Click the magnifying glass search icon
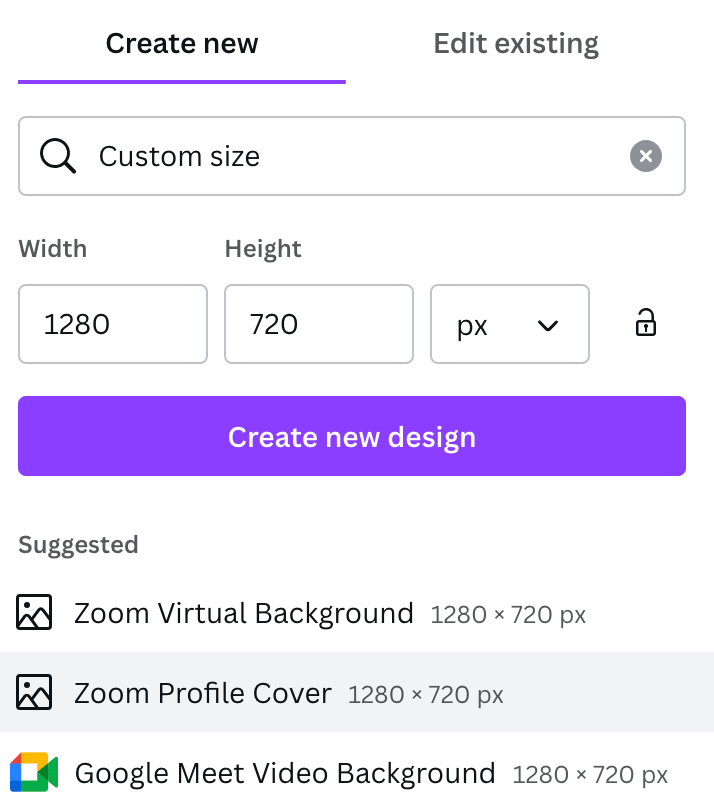Viewport: 714px width, 808px height. [x=57, y=156]
